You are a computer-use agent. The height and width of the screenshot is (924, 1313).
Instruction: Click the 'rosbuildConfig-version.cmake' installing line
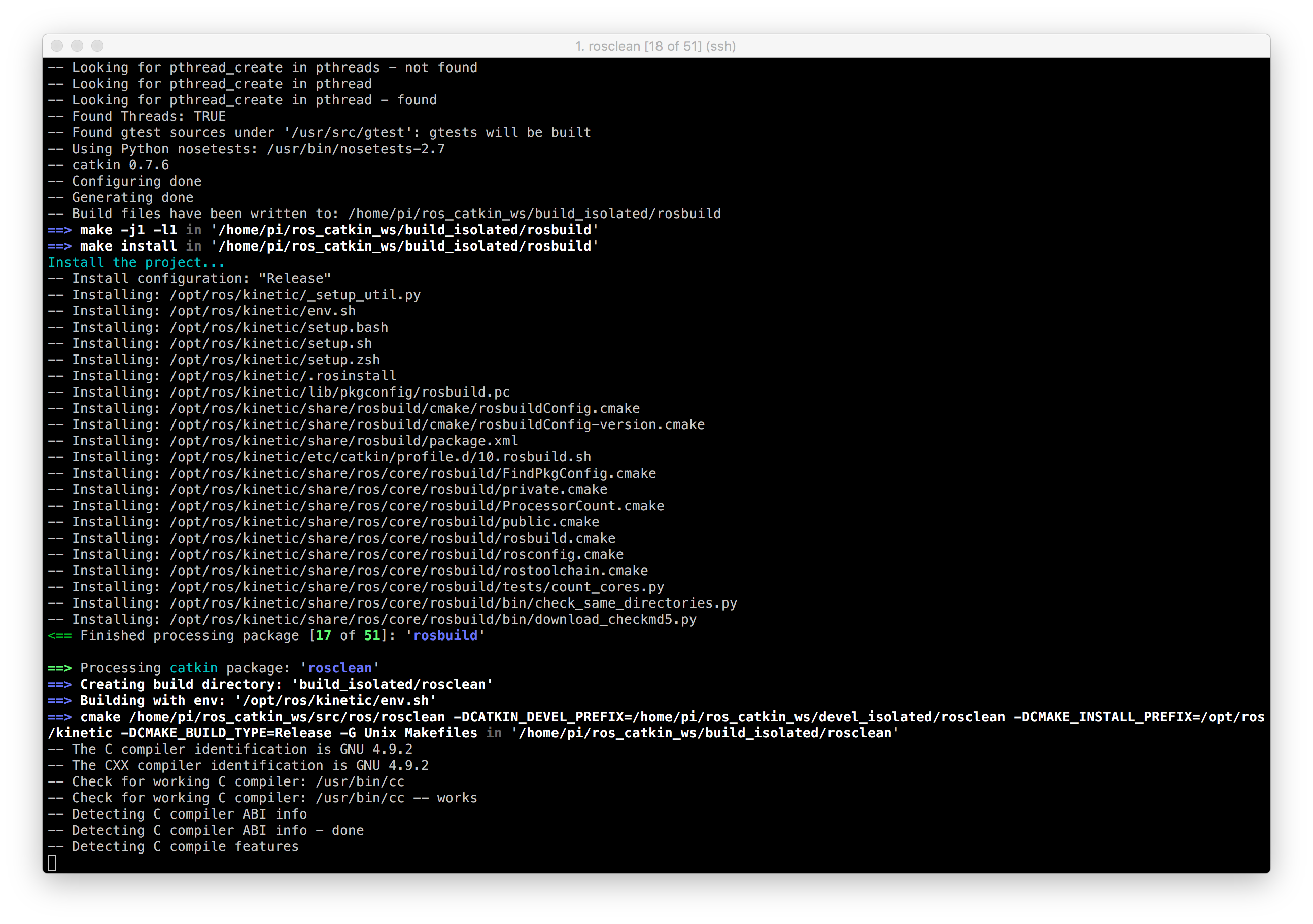click(x=376, y=424)
